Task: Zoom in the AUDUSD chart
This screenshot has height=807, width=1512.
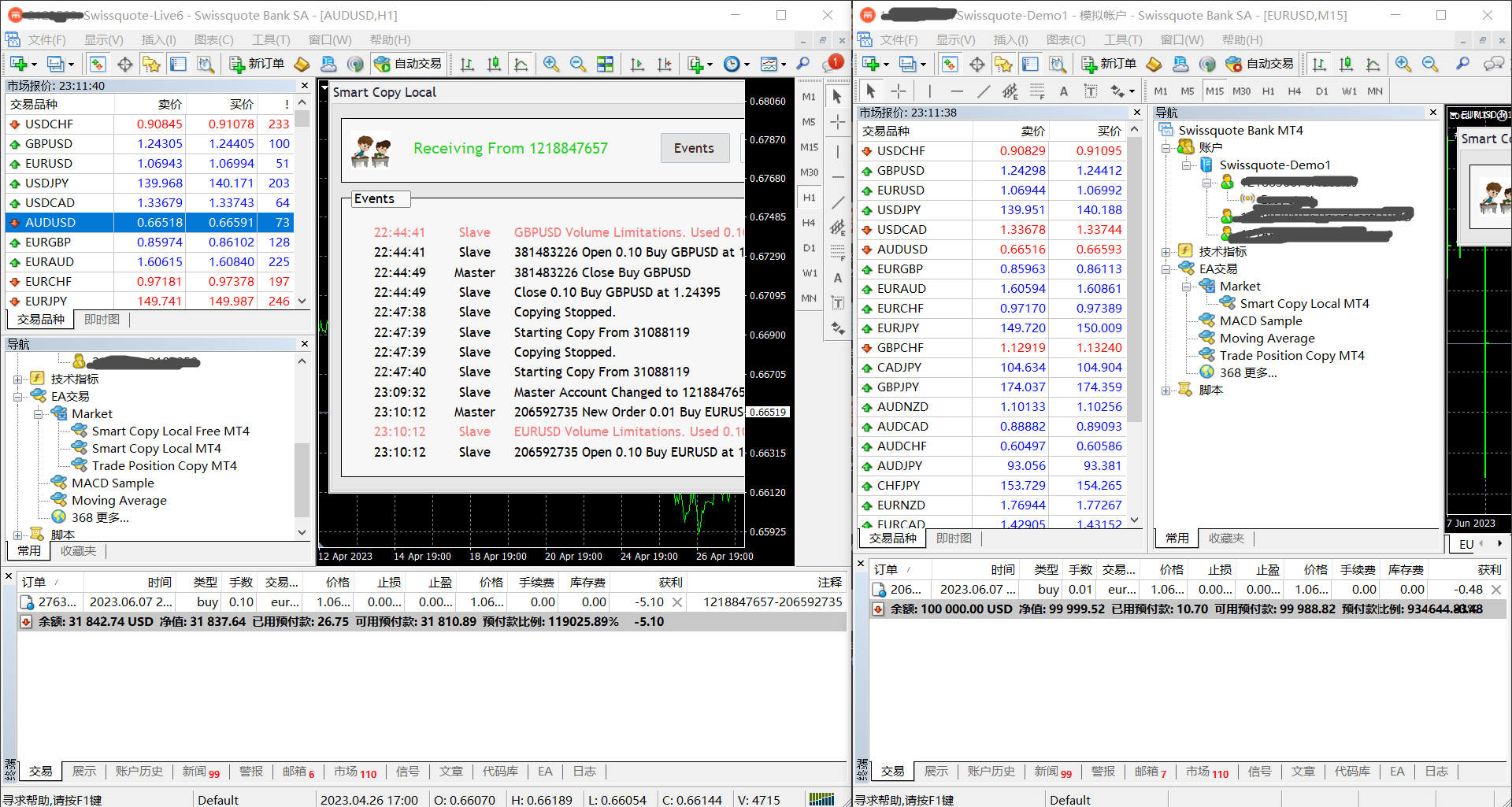Action: click(x=551, y=64)
